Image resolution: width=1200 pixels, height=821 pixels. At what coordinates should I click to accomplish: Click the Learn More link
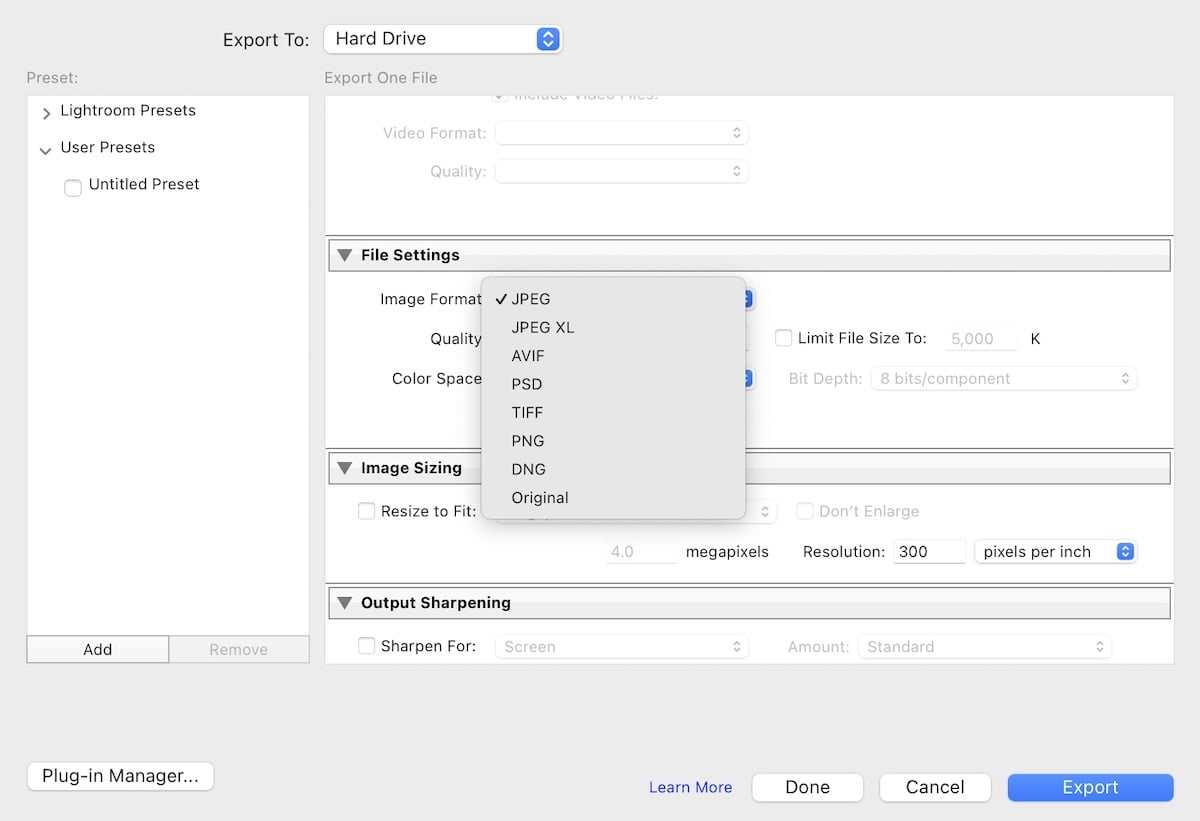click(690, 787)
